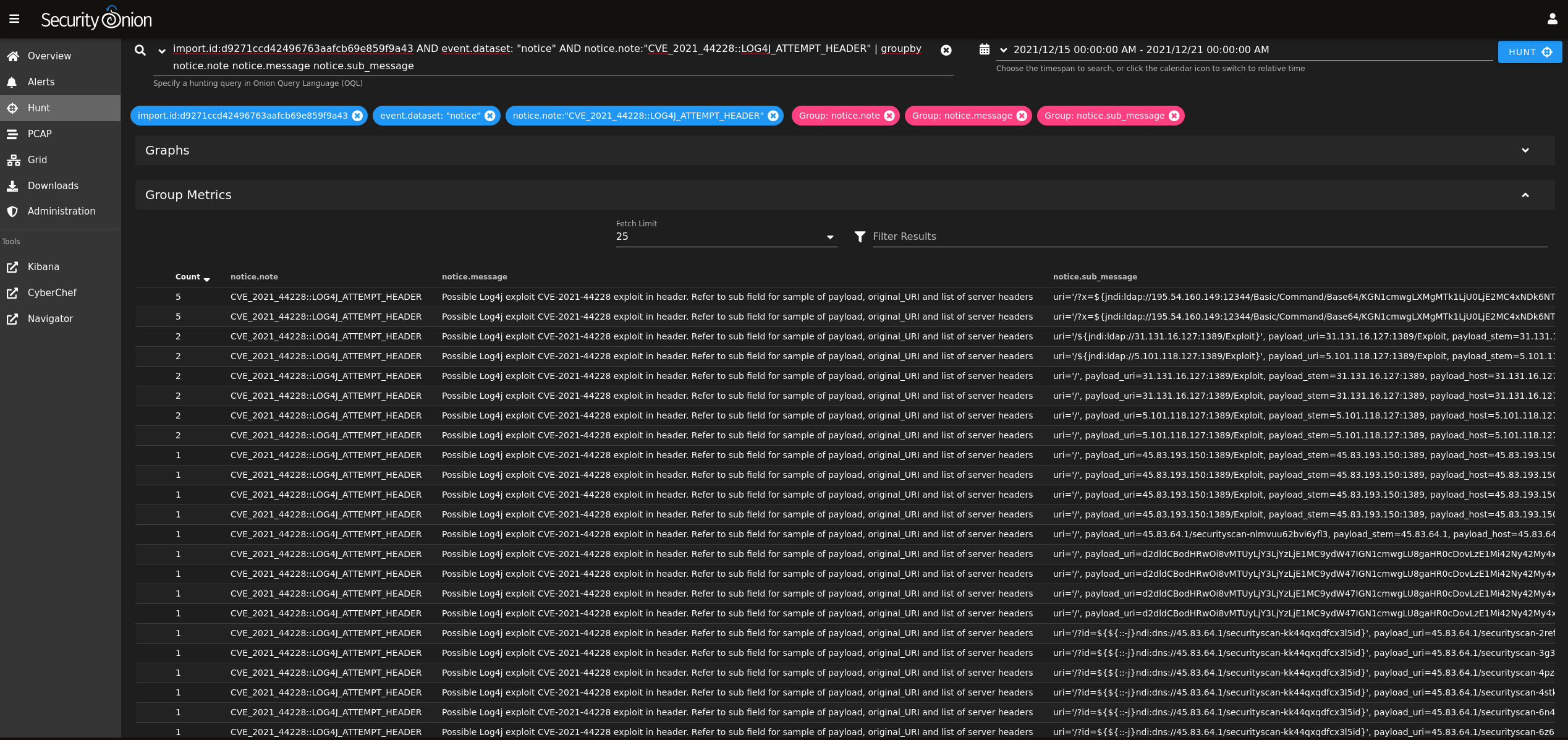Image resolution: width=1568 pixels, height=740 pixels.
Task: Click the calendar icon for relative time
Action: click(985, 49)
